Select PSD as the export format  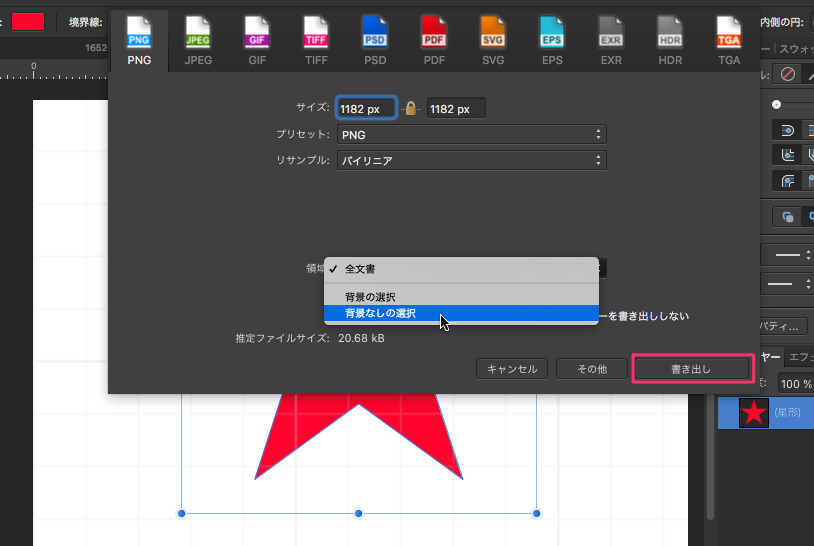point(375,41)
